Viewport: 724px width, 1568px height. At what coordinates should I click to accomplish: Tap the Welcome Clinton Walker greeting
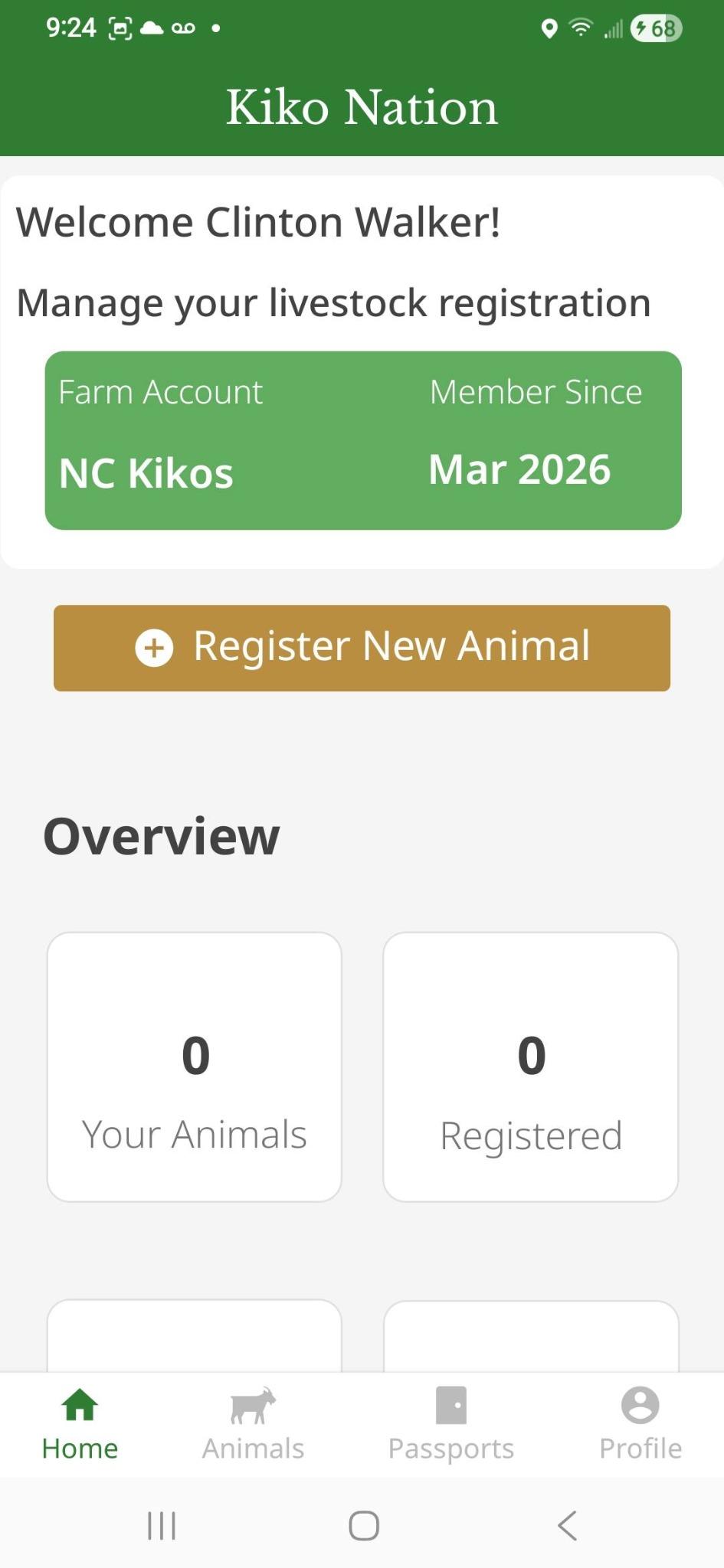point(258,221)
